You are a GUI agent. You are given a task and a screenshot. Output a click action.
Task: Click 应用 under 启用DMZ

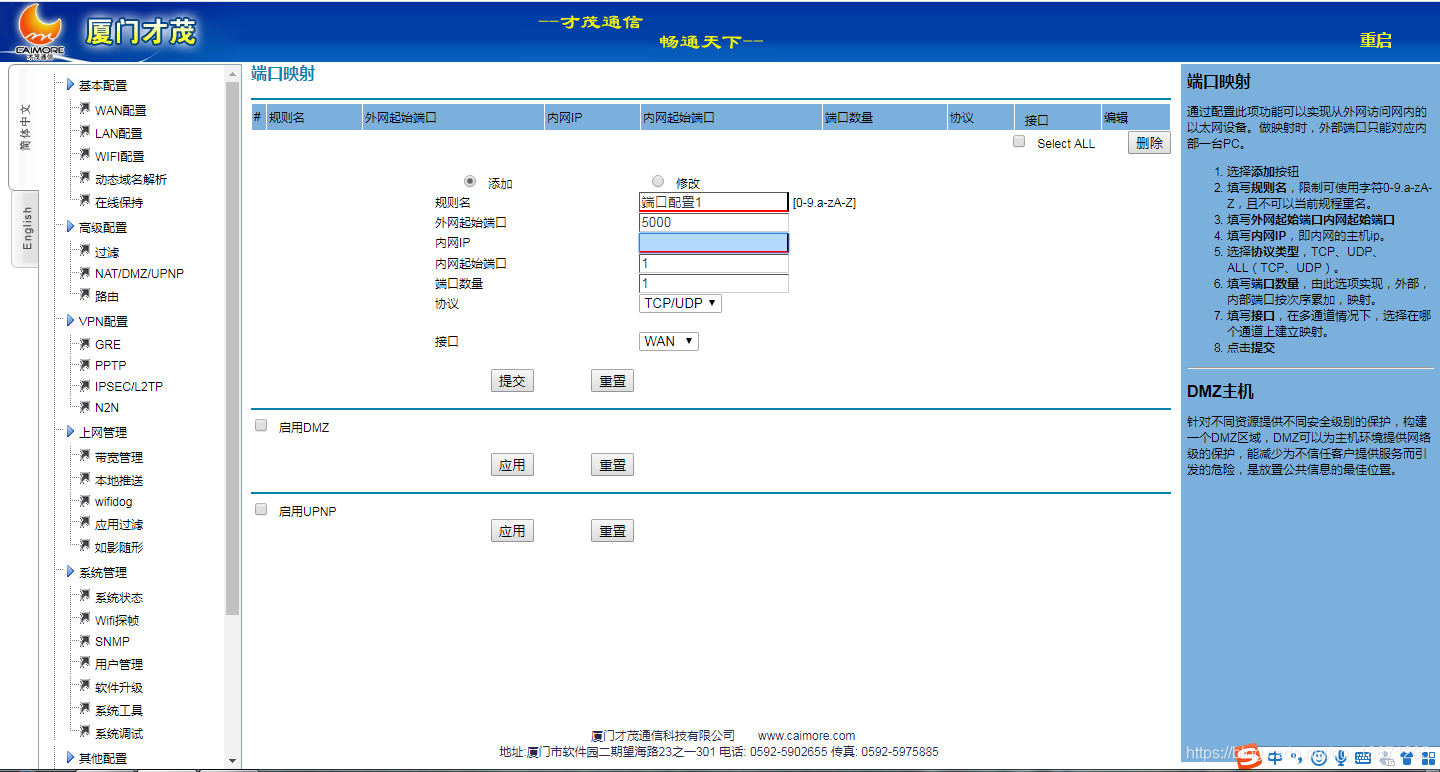click(x=512, y=465)
